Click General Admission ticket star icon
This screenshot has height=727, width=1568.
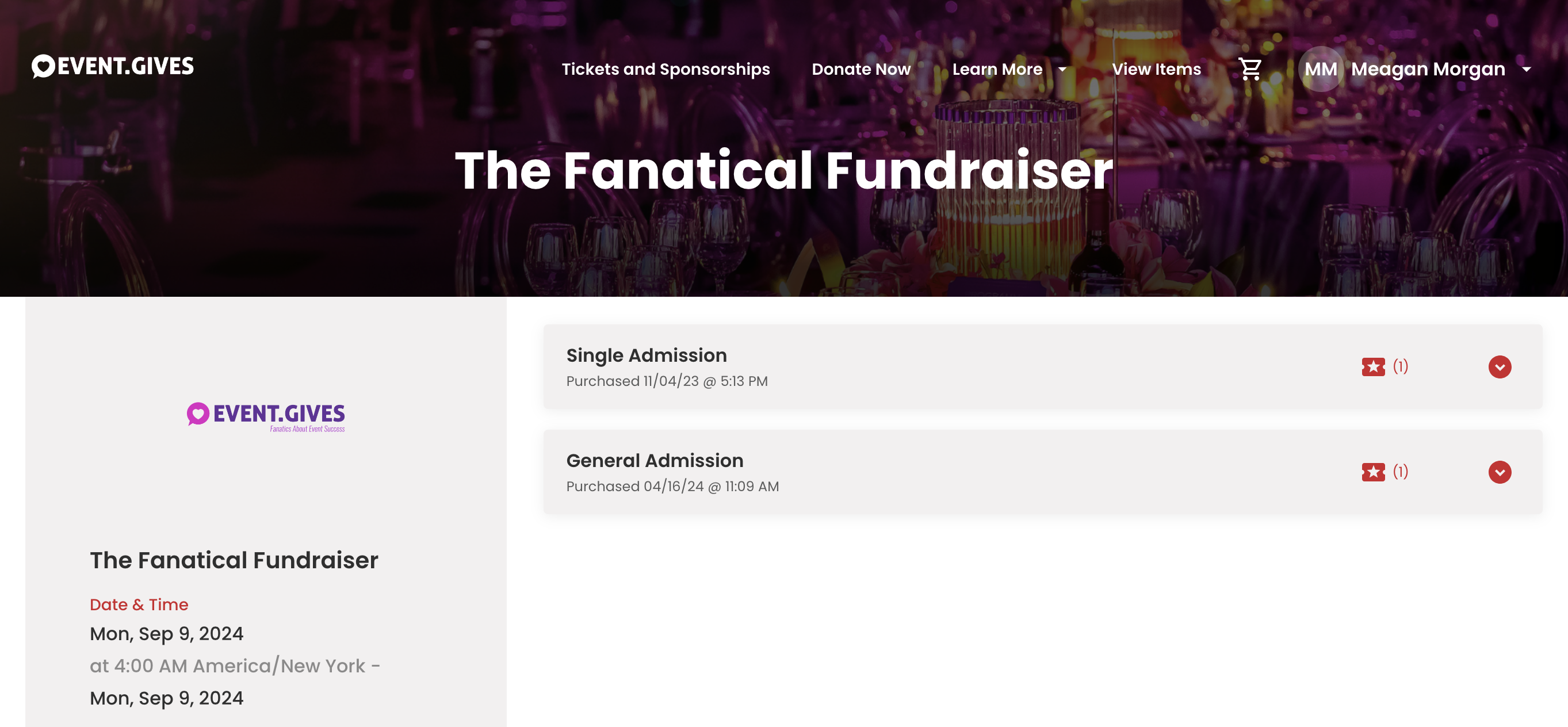click(1372, 472)
